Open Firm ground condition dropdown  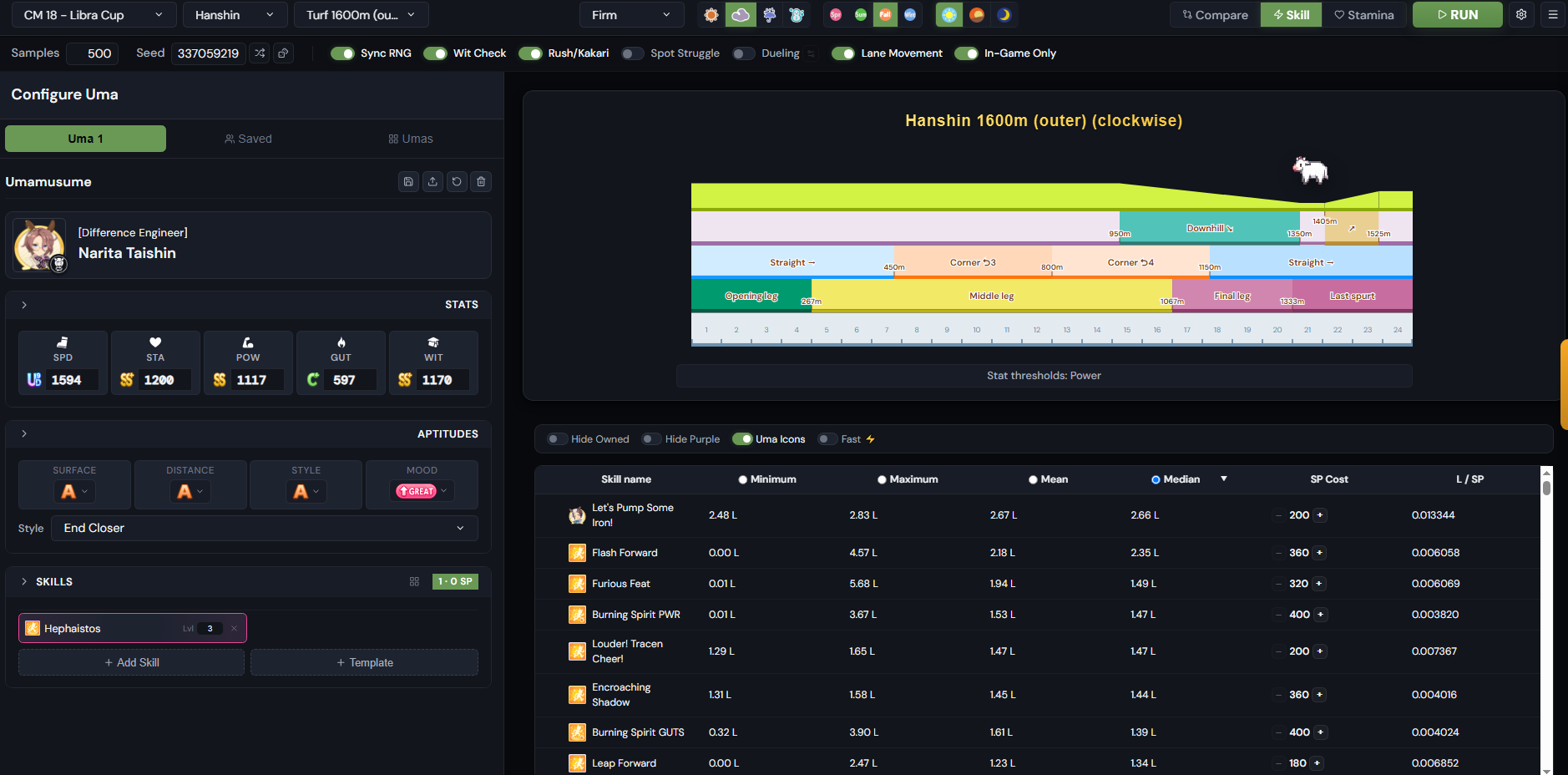631,15
